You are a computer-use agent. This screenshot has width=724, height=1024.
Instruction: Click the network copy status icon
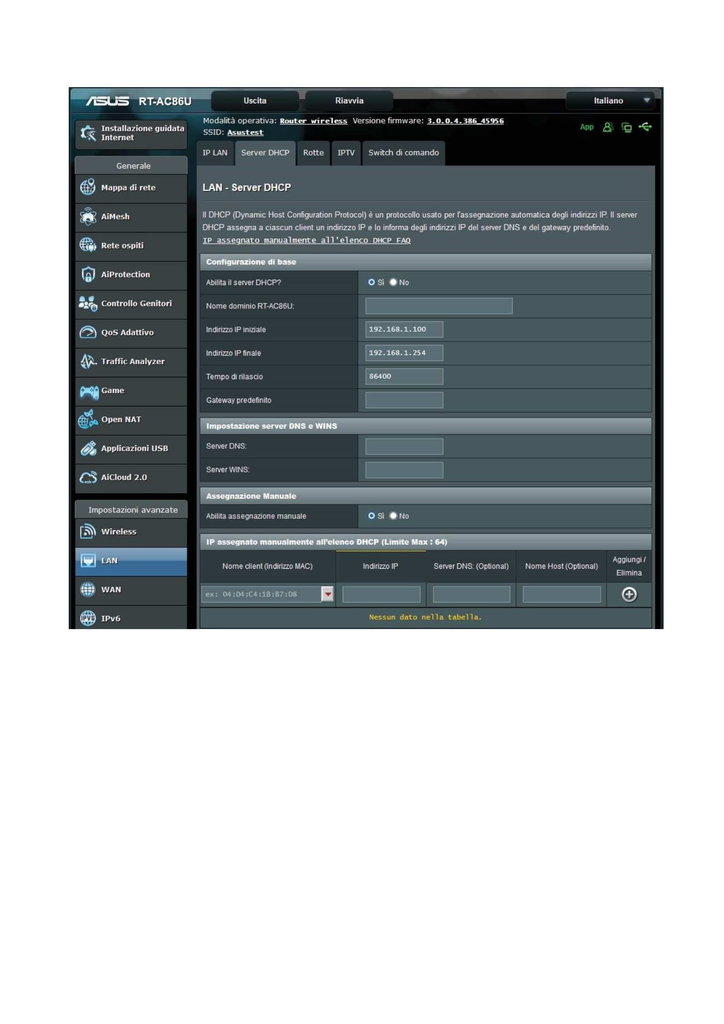click(627, 127)
